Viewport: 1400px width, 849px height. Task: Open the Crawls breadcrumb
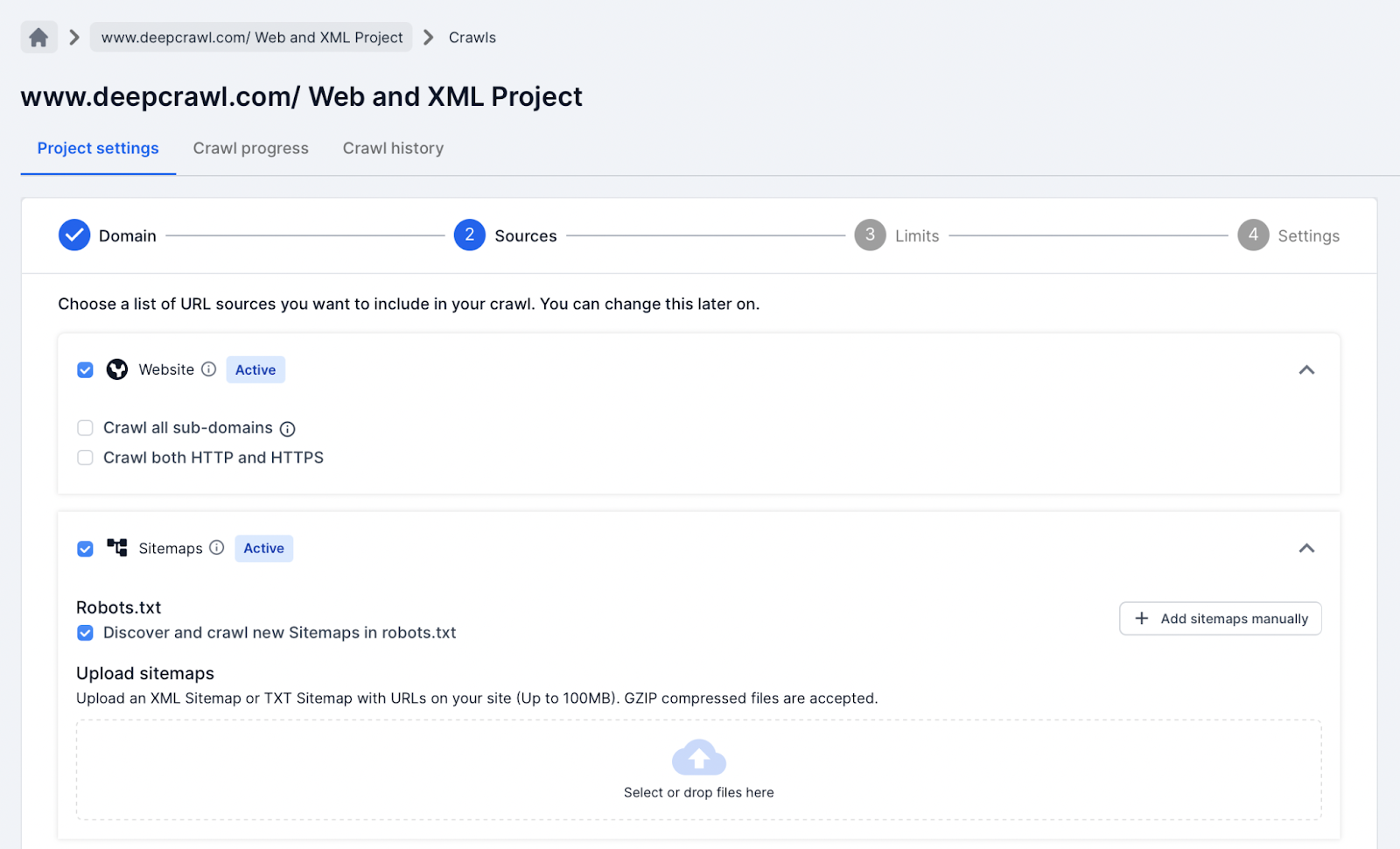pyautogui.click(x=472, y=38)
